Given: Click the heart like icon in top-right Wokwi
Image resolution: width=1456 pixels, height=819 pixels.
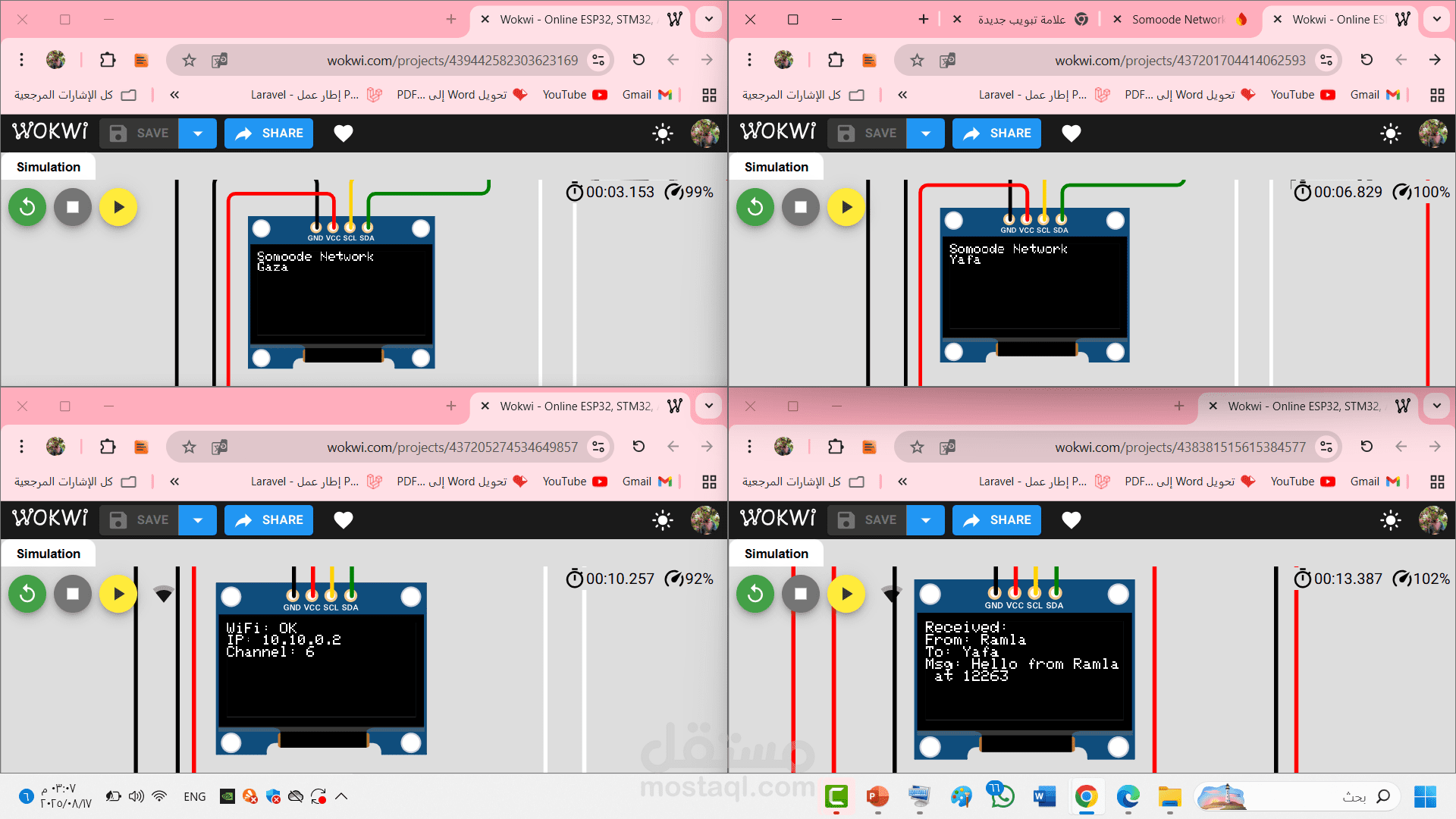Looking at the screenshot, I should pos(1071,133).
